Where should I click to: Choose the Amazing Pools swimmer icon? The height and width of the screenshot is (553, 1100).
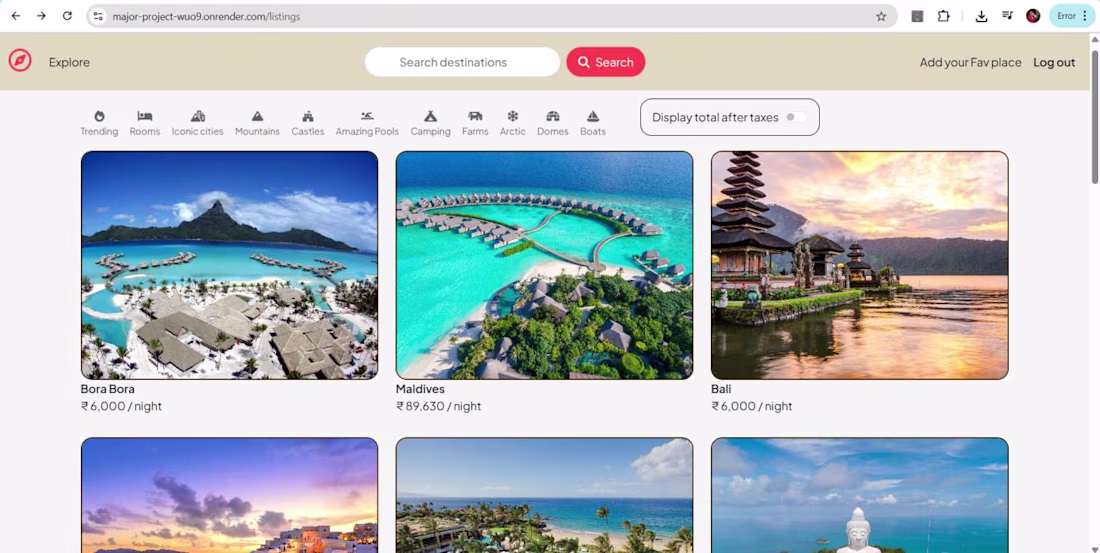tap(367, 116)
